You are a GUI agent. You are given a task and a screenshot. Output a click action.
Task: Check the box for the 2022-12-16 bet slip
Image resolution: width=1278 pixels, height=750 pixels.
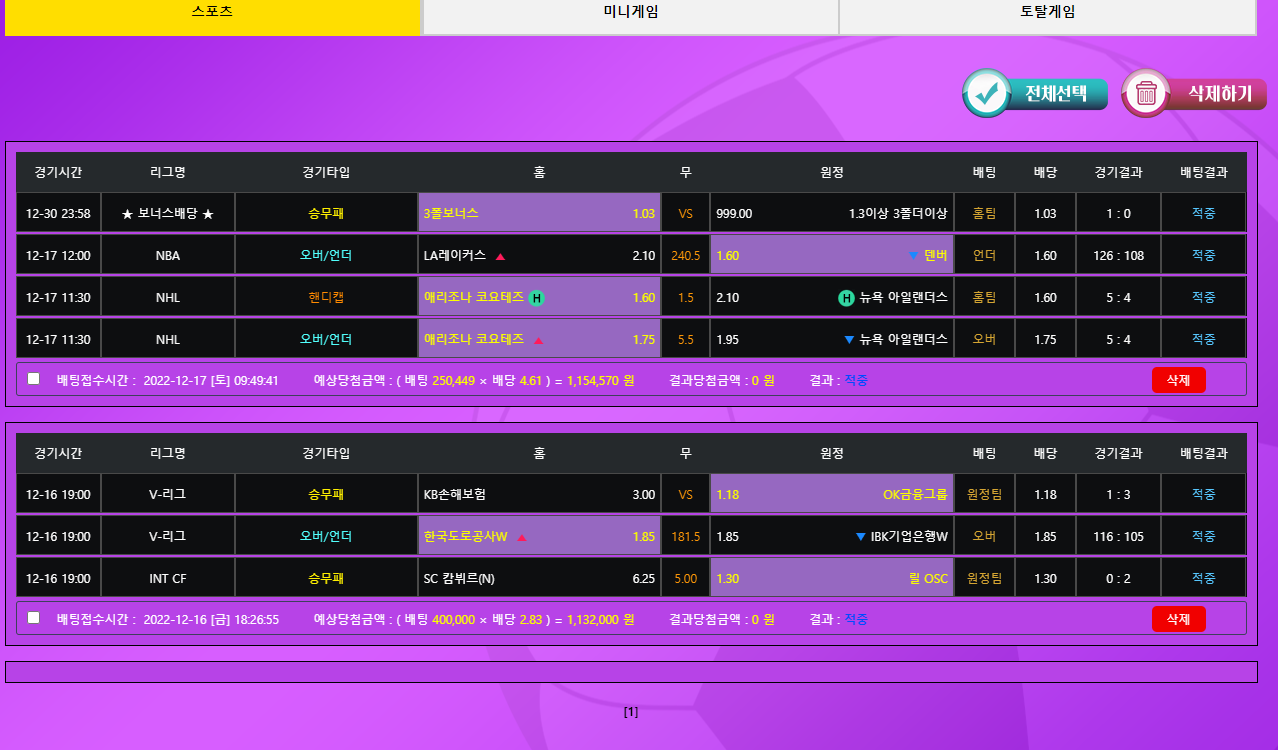[34, 618]
